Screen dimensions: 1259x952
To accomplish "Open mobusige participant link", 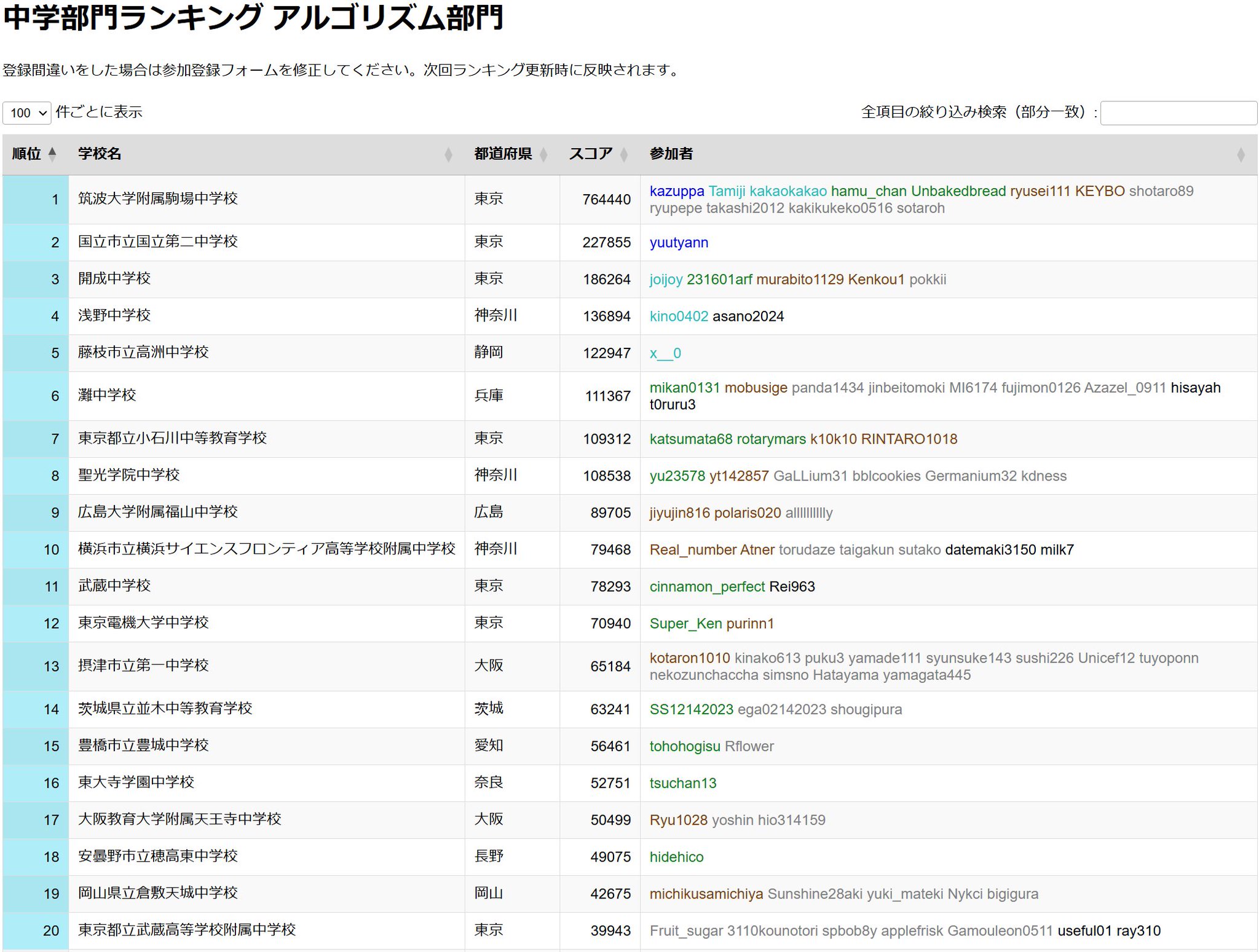I will (x=756, y=388).
